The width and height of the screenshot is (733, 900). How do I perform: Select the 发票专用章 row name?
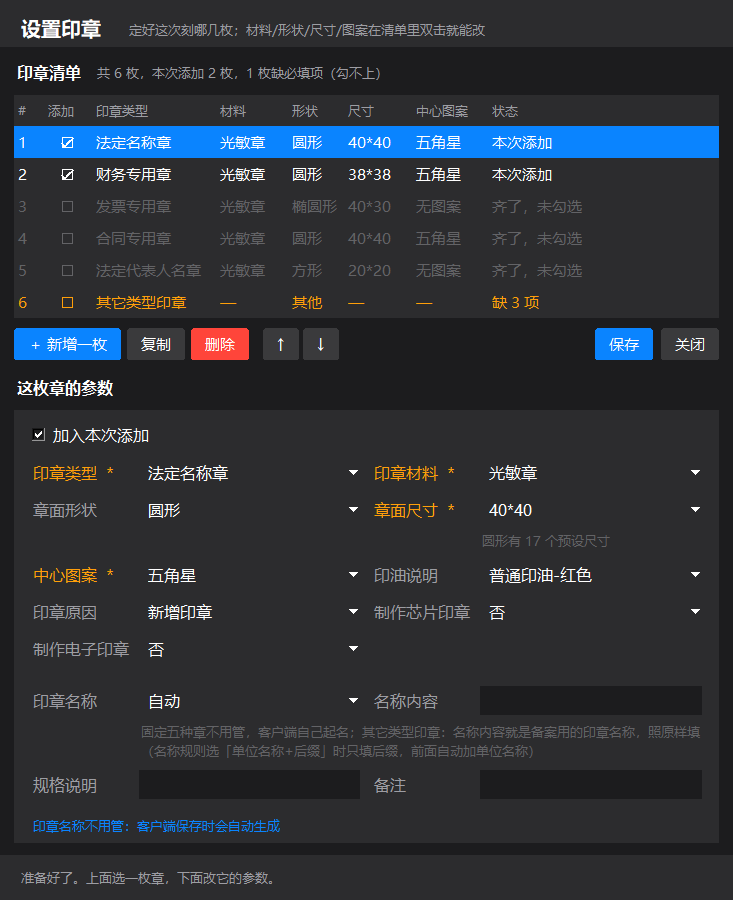[x=133, y=207]
